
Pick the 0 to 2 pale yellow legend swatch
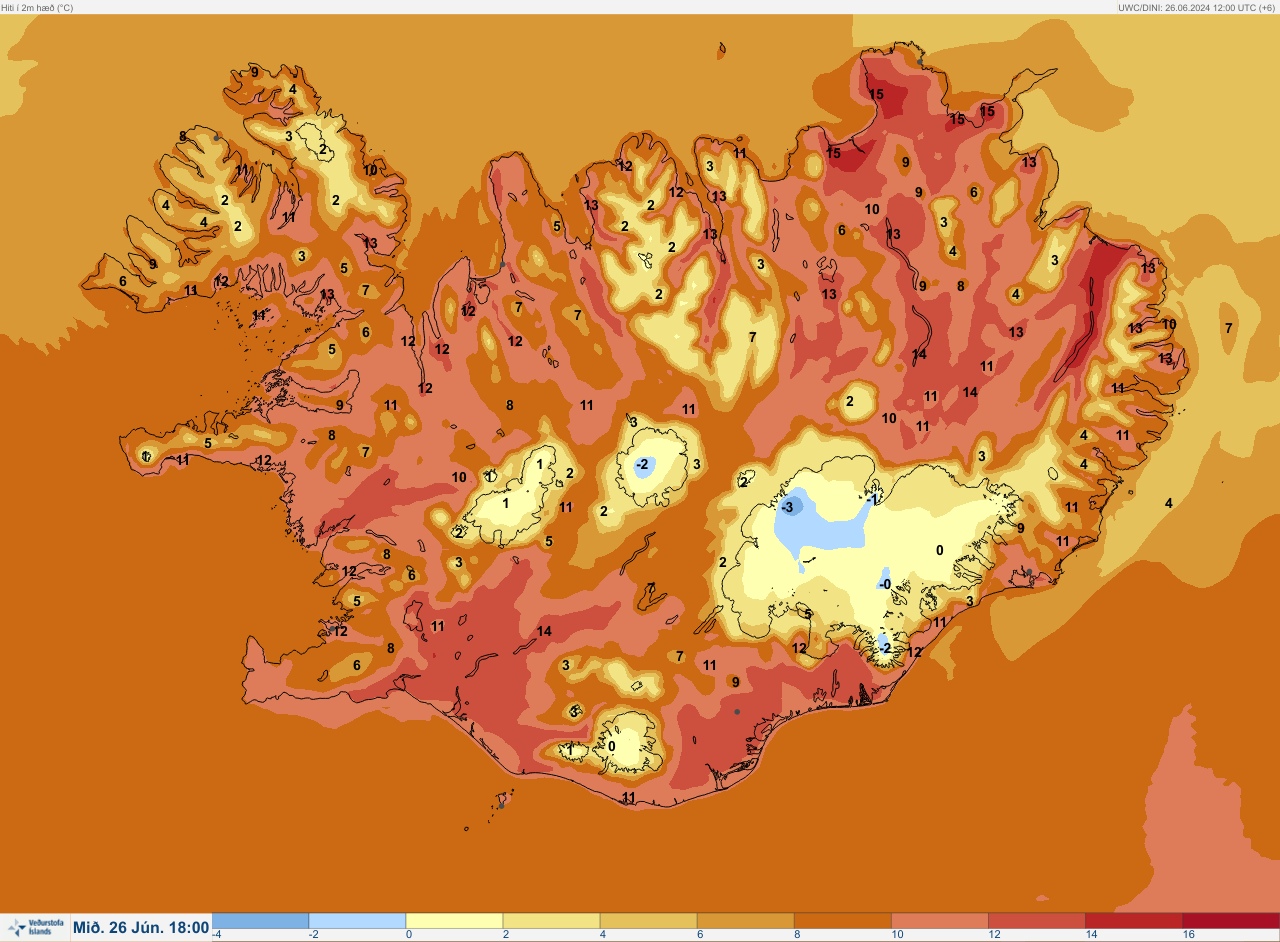[454, 921]
